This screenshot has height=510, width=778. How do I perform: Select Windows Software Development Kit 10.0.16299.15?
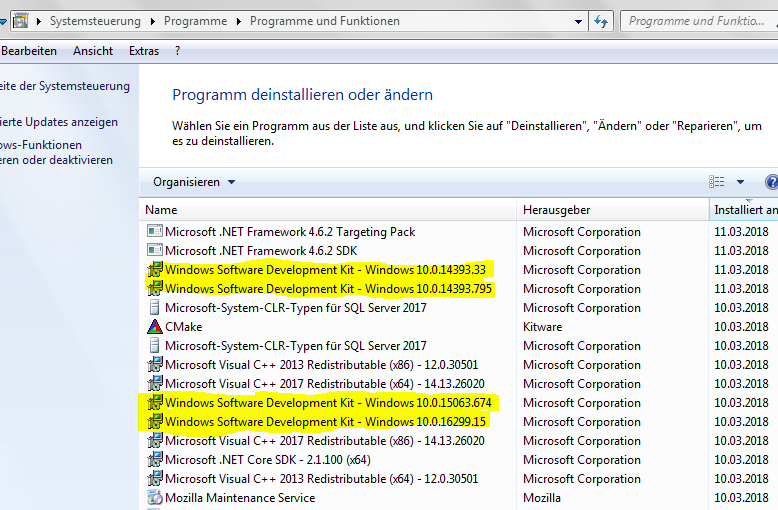[325, 422]
